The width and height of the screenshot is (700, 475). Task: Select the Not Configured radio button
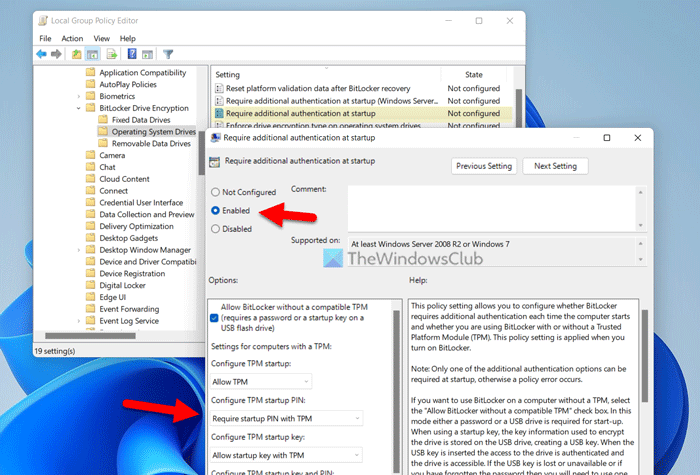[215, 192]
